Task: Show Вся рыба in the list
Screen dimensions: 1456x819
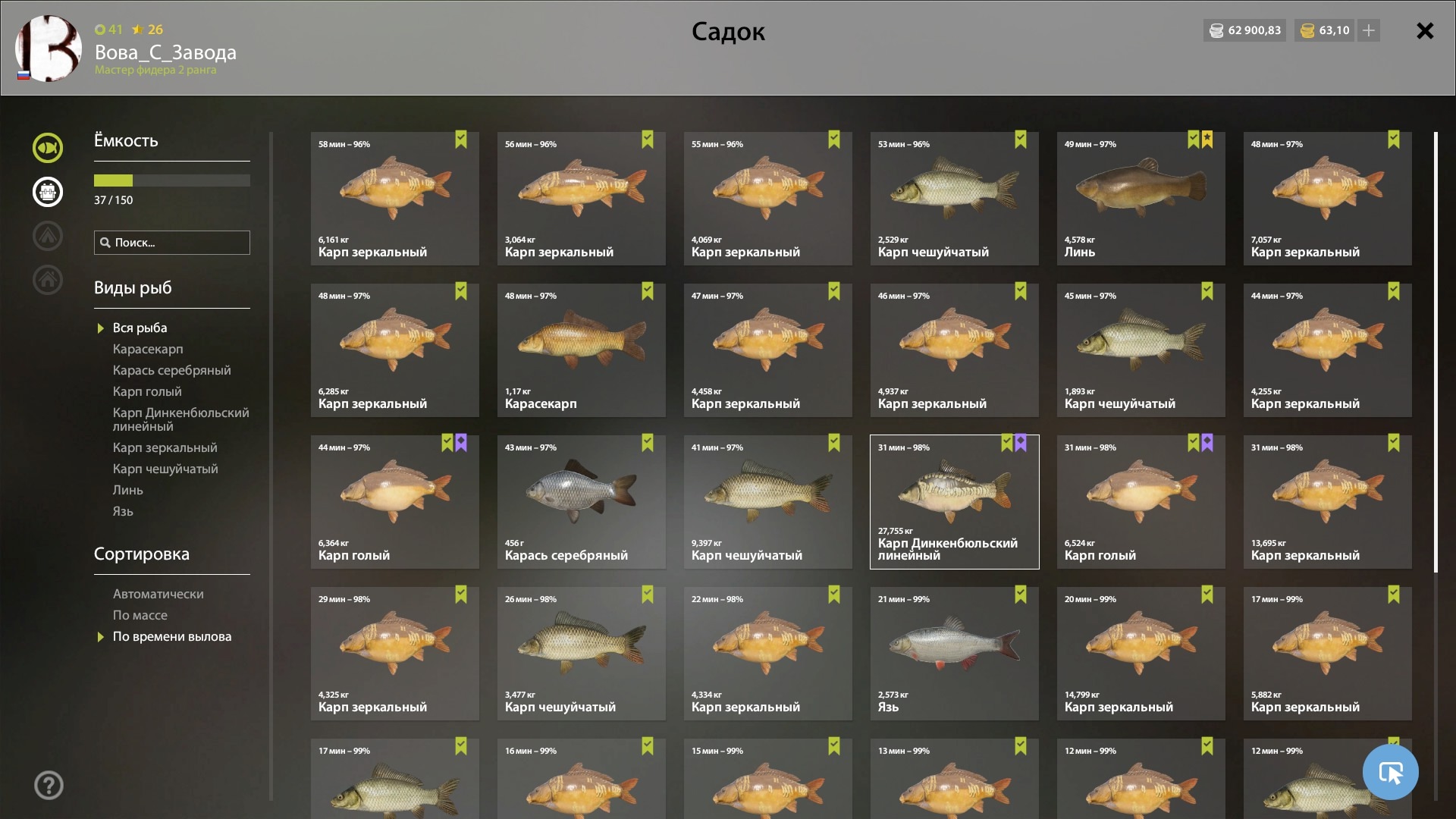Action: (x=140, y=328)
